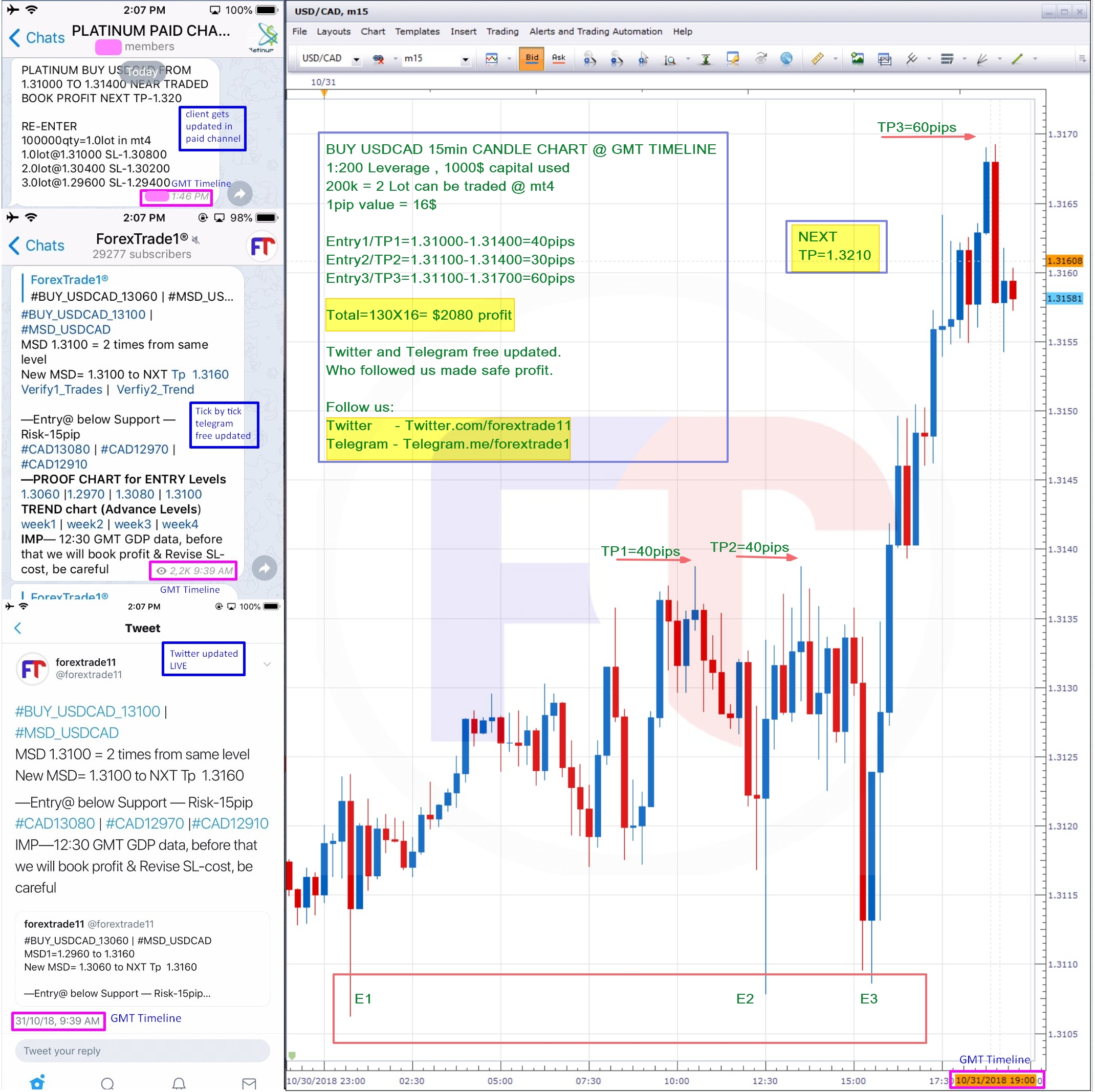Toggle the Bid price button

point(531,58)
